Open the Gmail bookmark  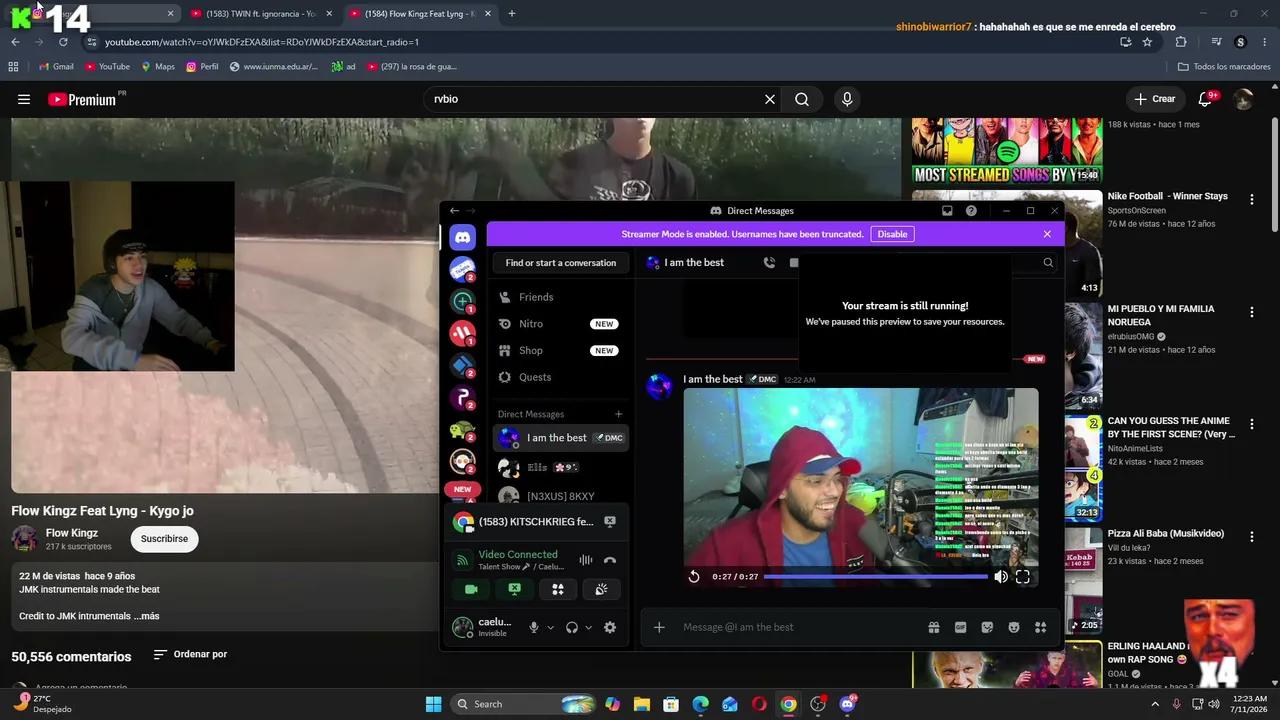click(56, 67)
